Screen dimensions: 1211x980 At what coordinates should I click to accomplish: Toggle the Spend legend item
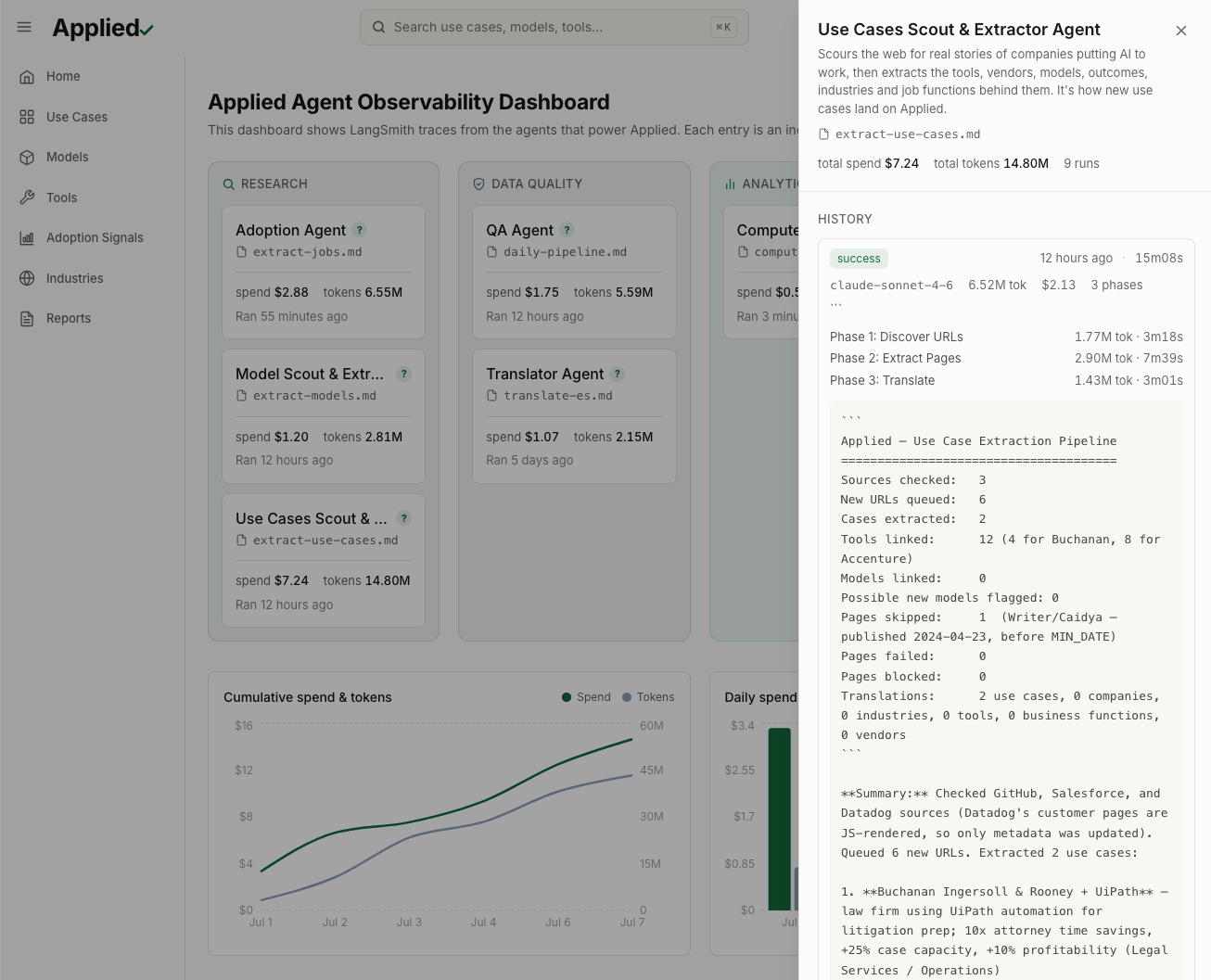586,697
